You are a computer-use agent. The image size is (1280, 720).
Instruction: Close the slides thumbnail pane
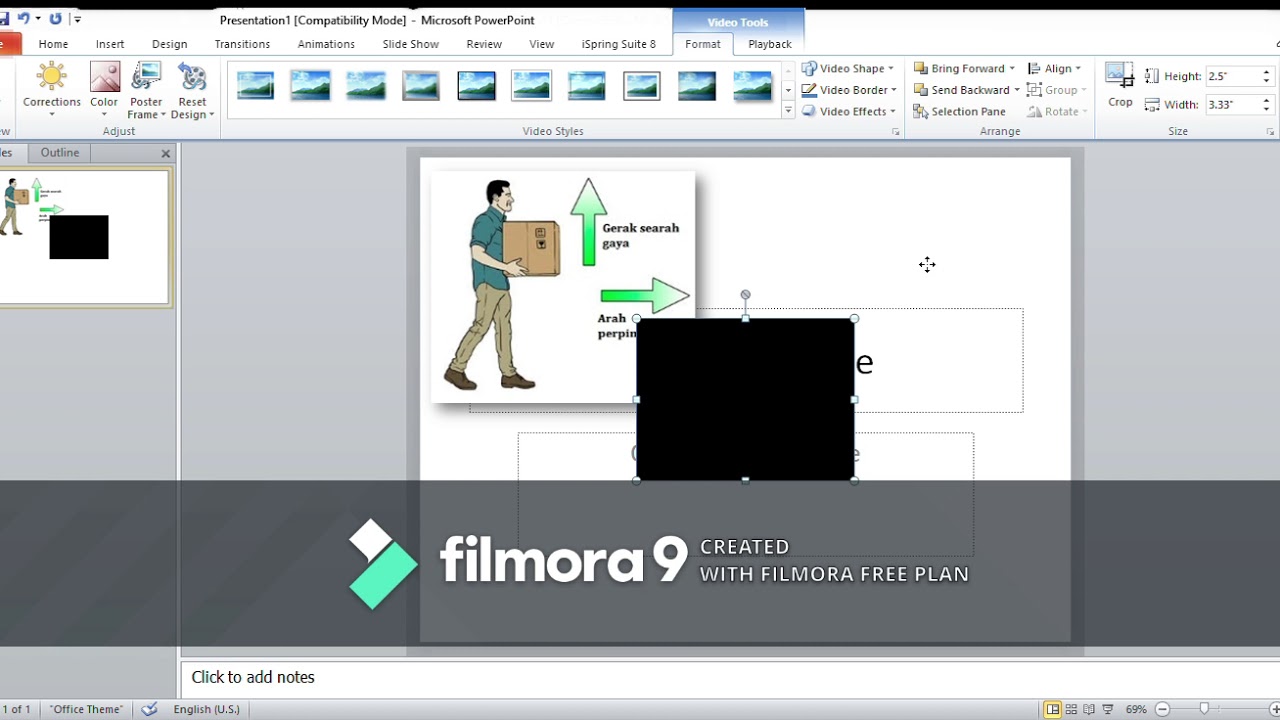[x=166, y=153]
